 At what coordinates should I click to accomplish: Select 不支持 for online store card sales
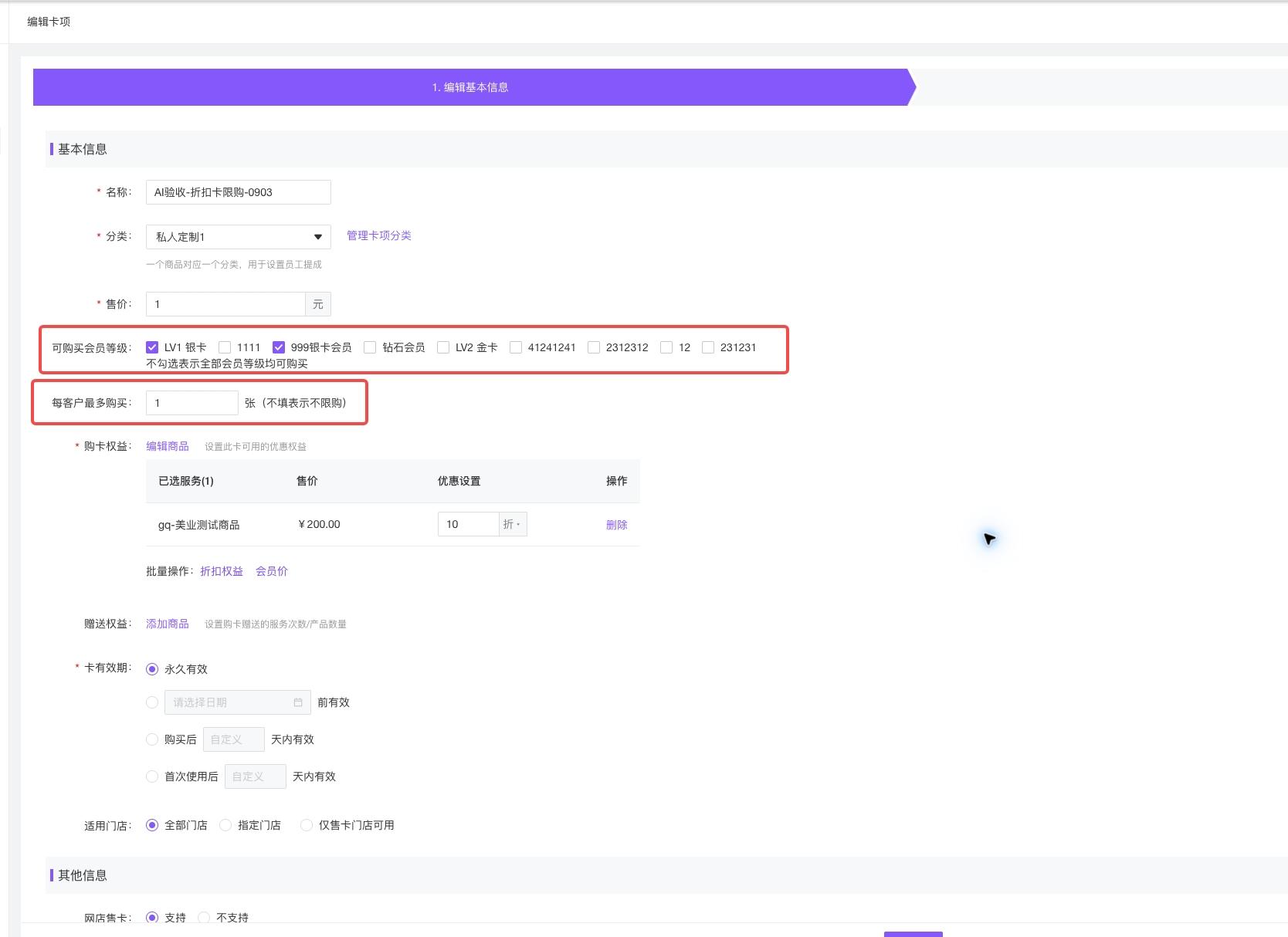click(x=204, y=918)
